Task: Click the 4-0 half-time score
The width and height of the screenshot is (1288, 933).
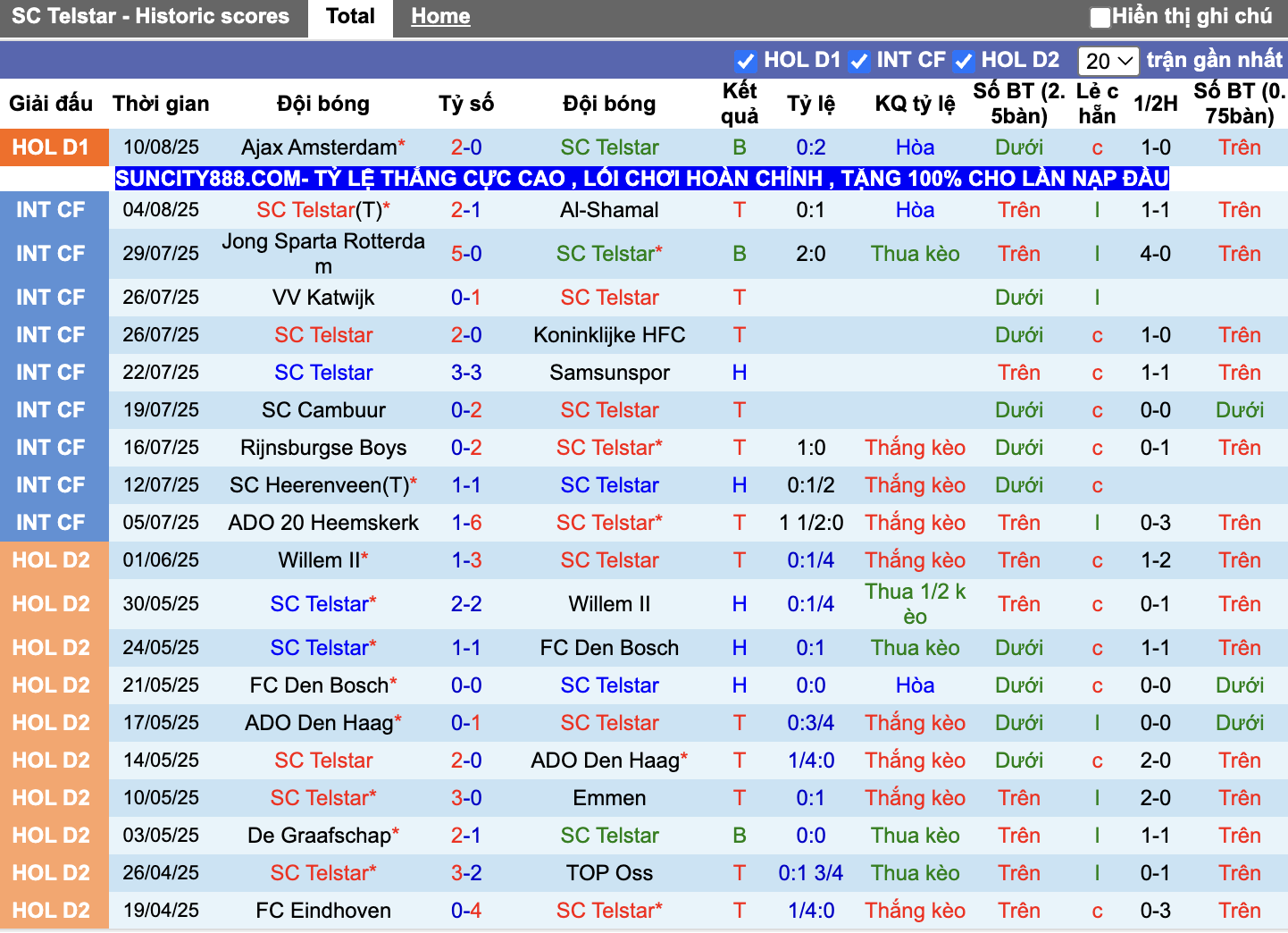Action: click(x=1156, y=254)
